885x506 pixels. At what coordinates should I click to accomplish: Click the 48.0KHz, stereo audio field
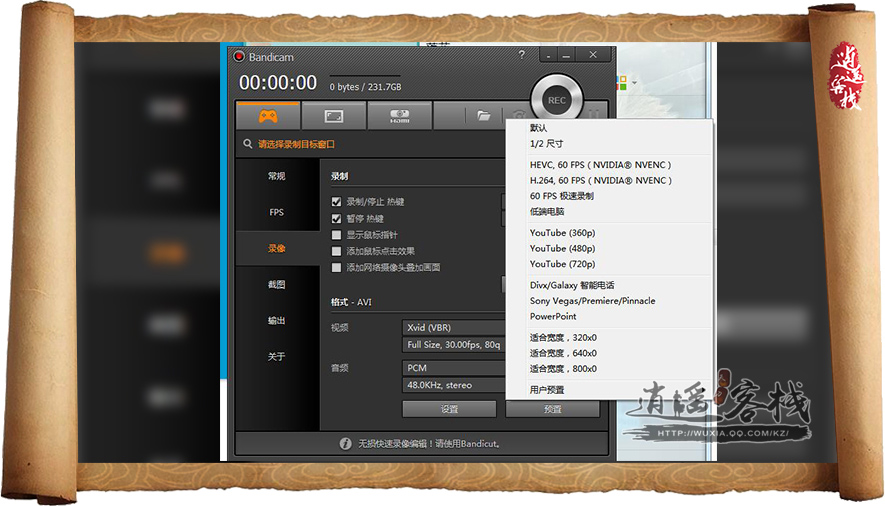coord(454,385)
